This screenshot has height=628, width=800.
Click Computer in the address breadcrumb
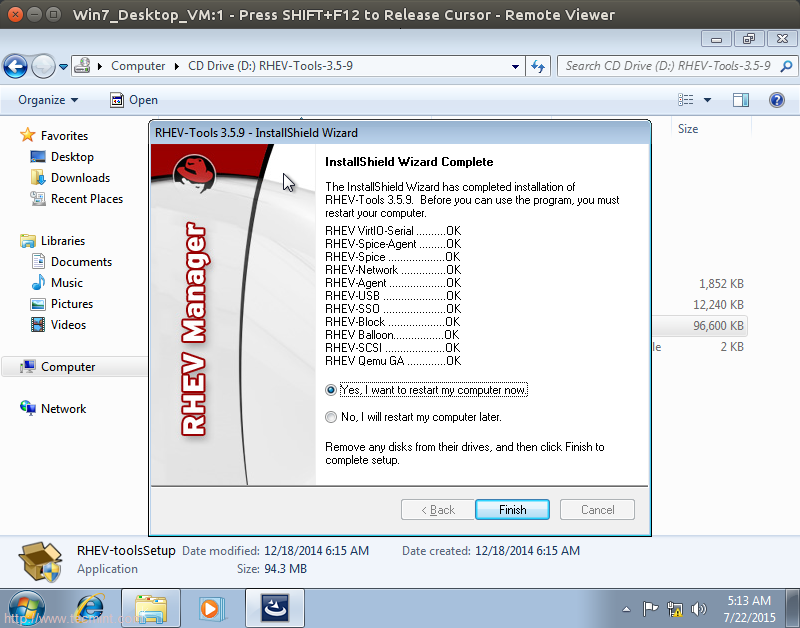click(x=138, y=66)
